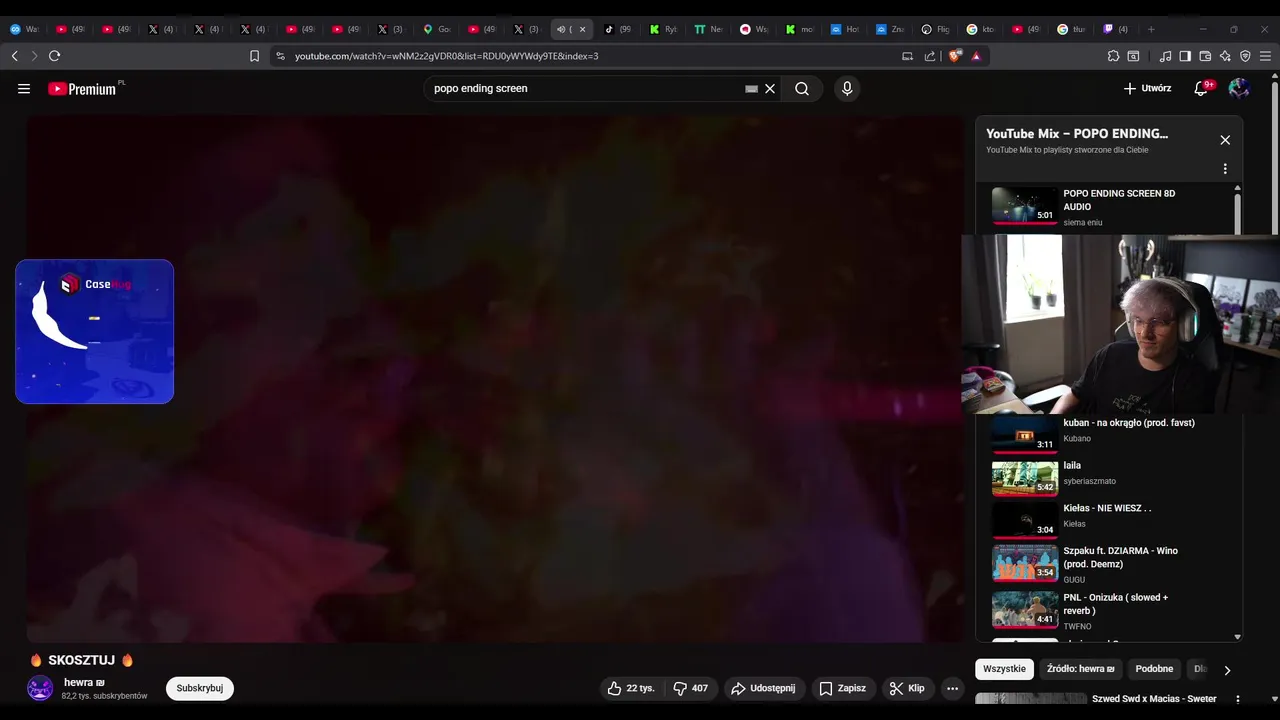The image size is (1280, 720).
Task: Run search with the magnifier button
Action: (x=802, y=88)
